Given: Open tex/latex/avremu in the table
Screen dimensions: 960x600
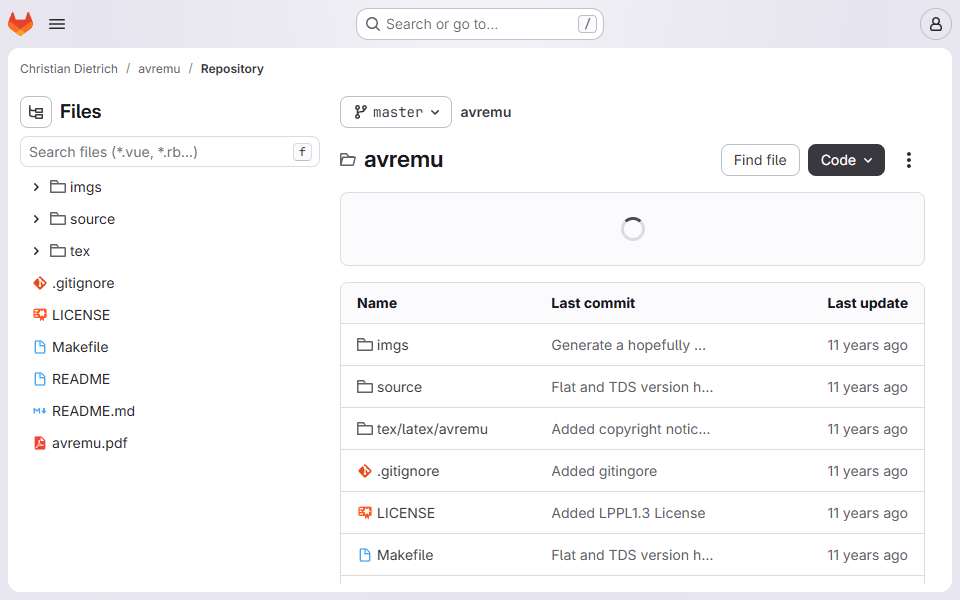Looking at the screenshot, I should click(x=432, y=429).
